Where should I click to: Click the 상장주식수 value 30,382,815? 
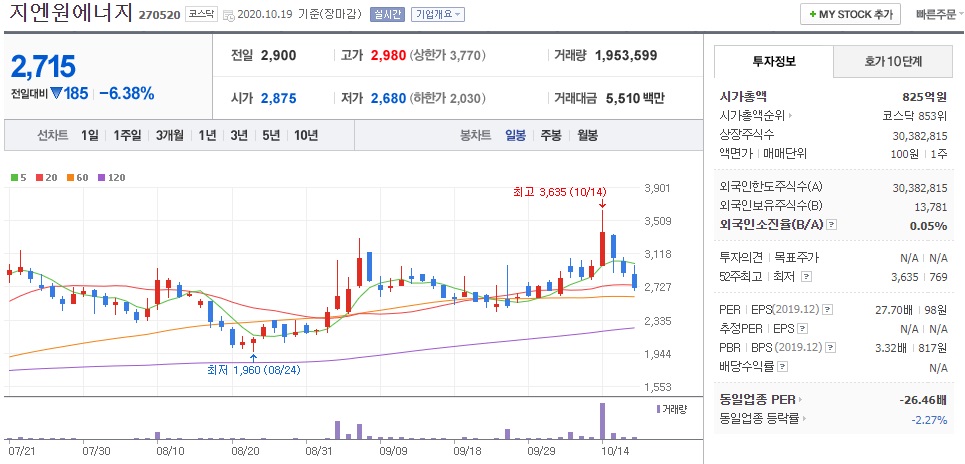(919, 135)
